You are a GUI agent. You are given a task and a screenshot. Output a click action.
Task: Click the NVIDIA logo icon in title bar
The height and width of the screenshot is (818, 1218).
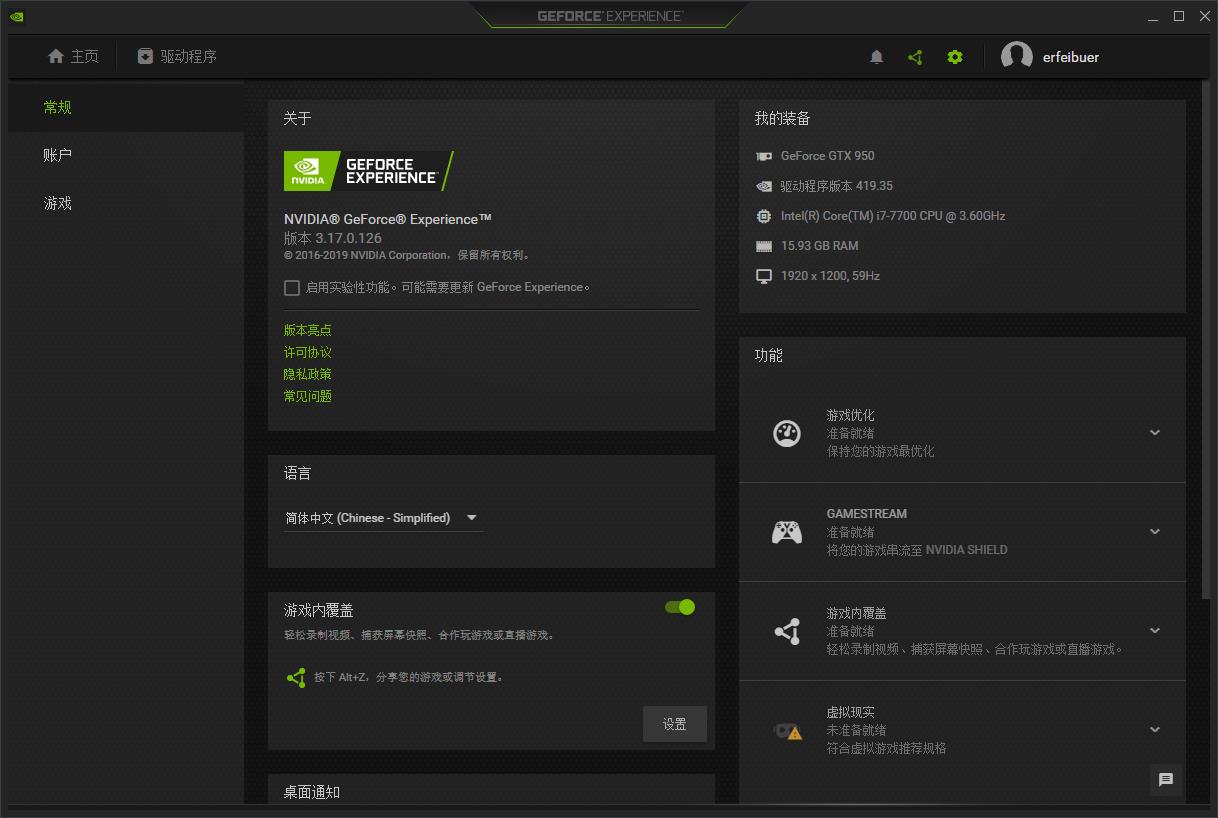pyautogui.click(x=17, y=16)
